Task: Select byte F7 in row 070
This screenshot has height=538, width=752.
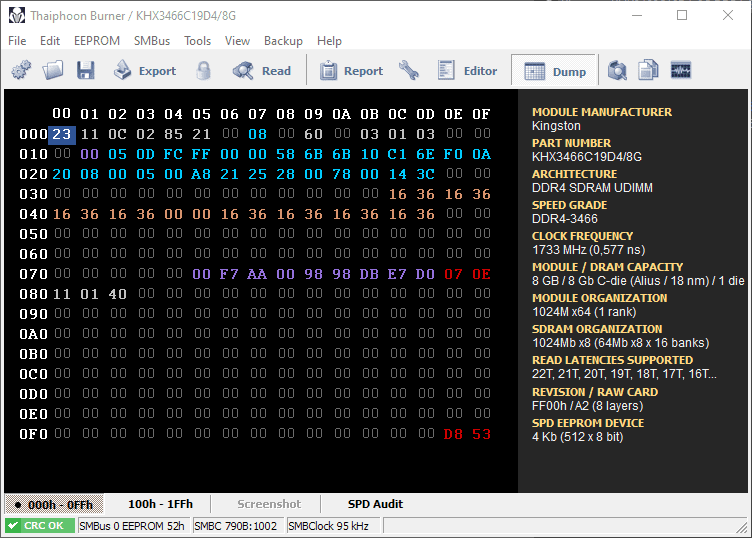Action: click(x=229, y=274)
